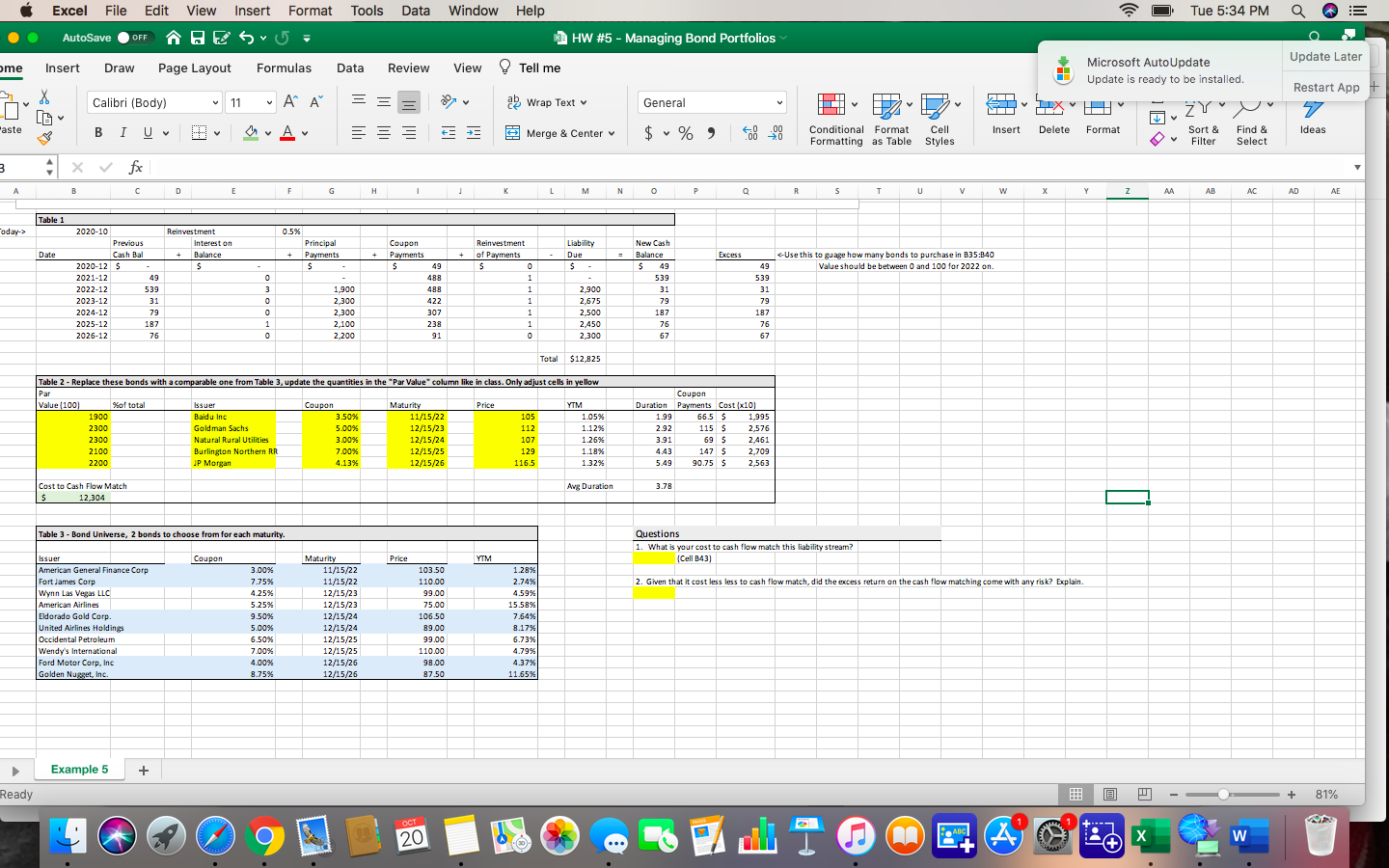Apply percent number format
The image size is (1389, 868).
[687, 133]
